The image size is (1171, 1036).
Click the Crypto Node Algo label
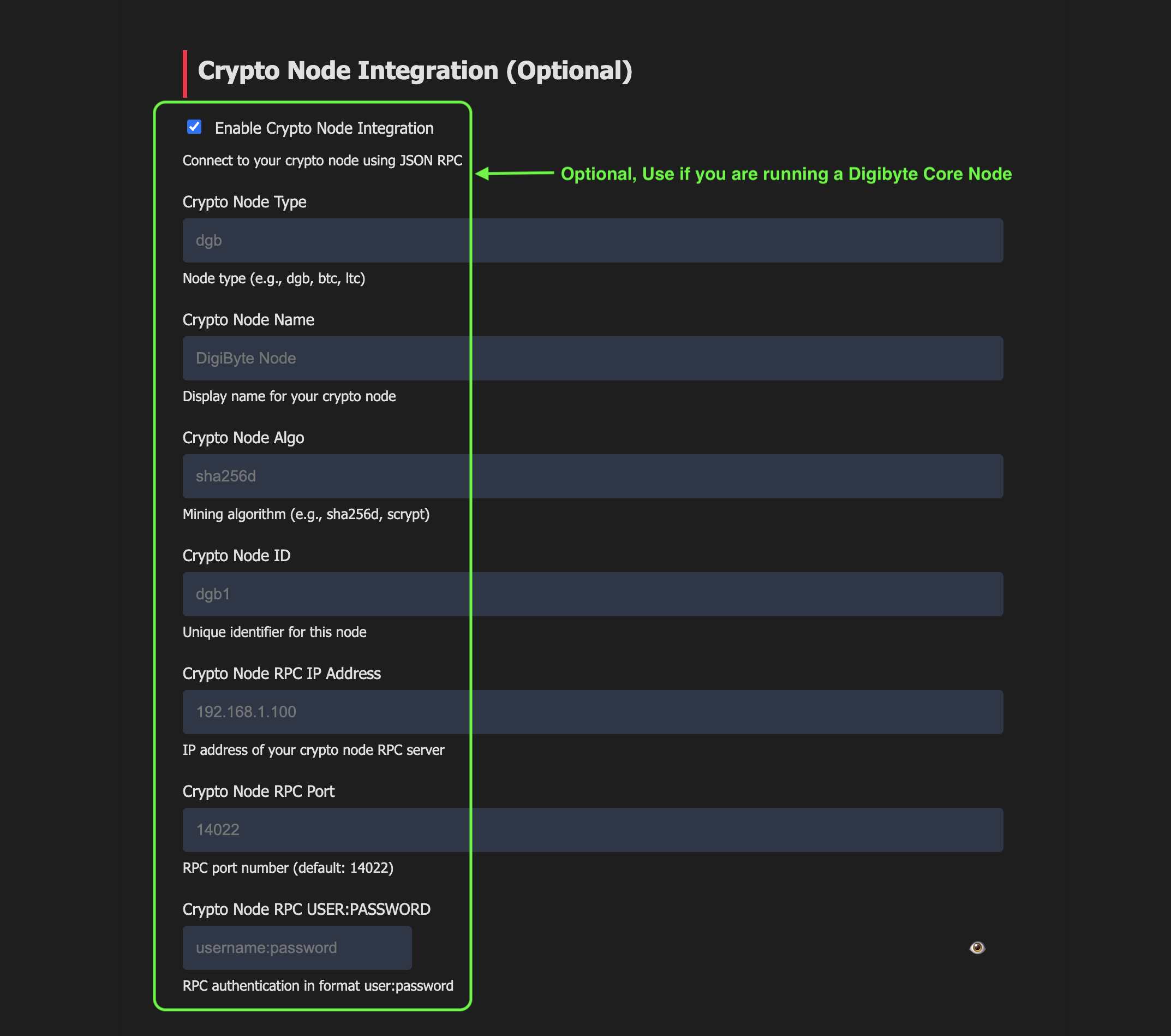[x=243, y=437]
